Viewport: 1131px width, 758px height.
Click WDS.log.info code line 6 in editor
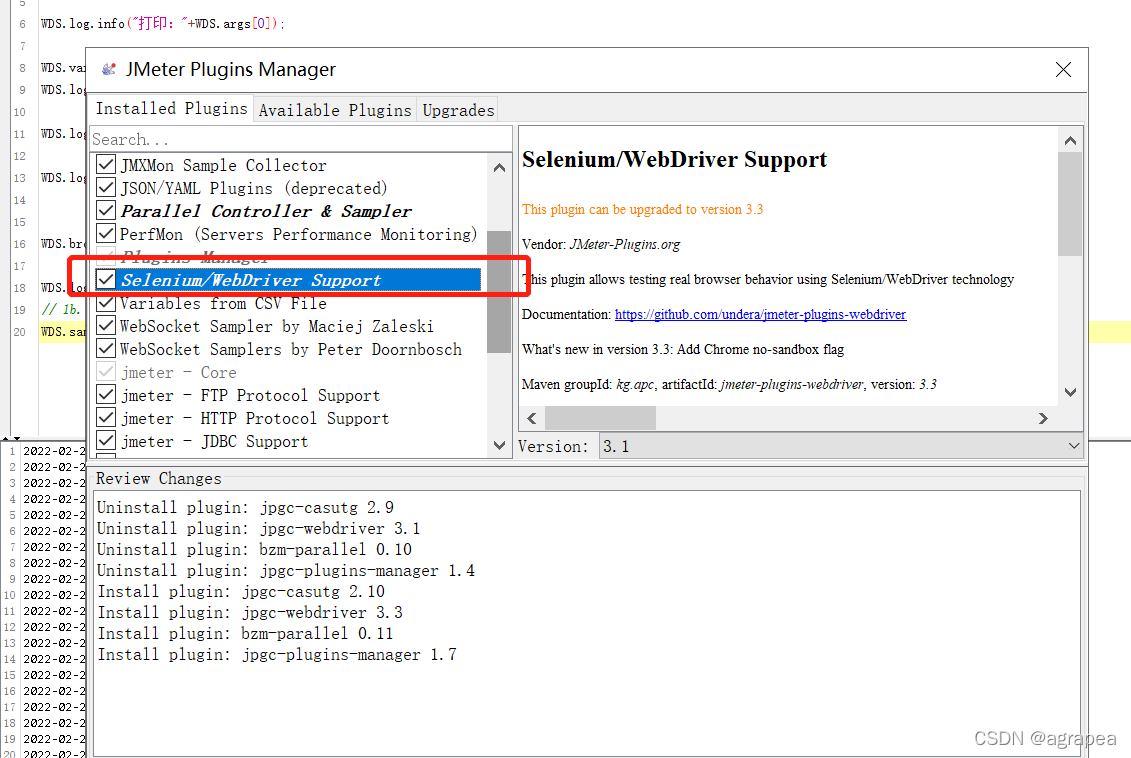(x=162, y=24)
